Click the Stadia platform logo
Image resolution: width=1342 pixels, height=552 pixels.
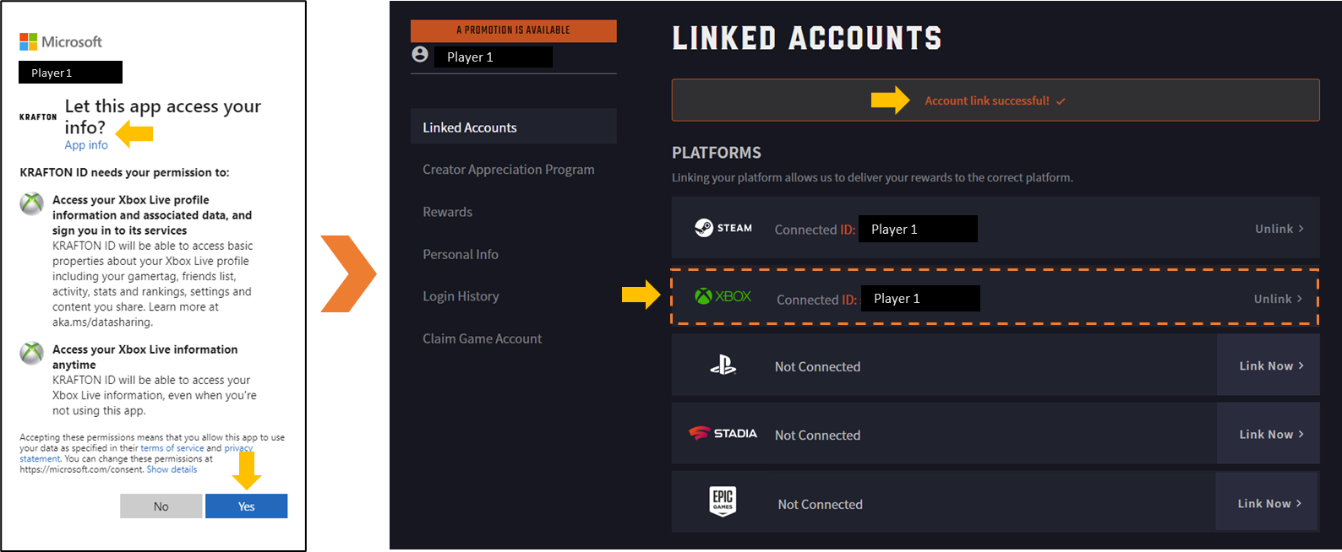(x=723, y=434)
